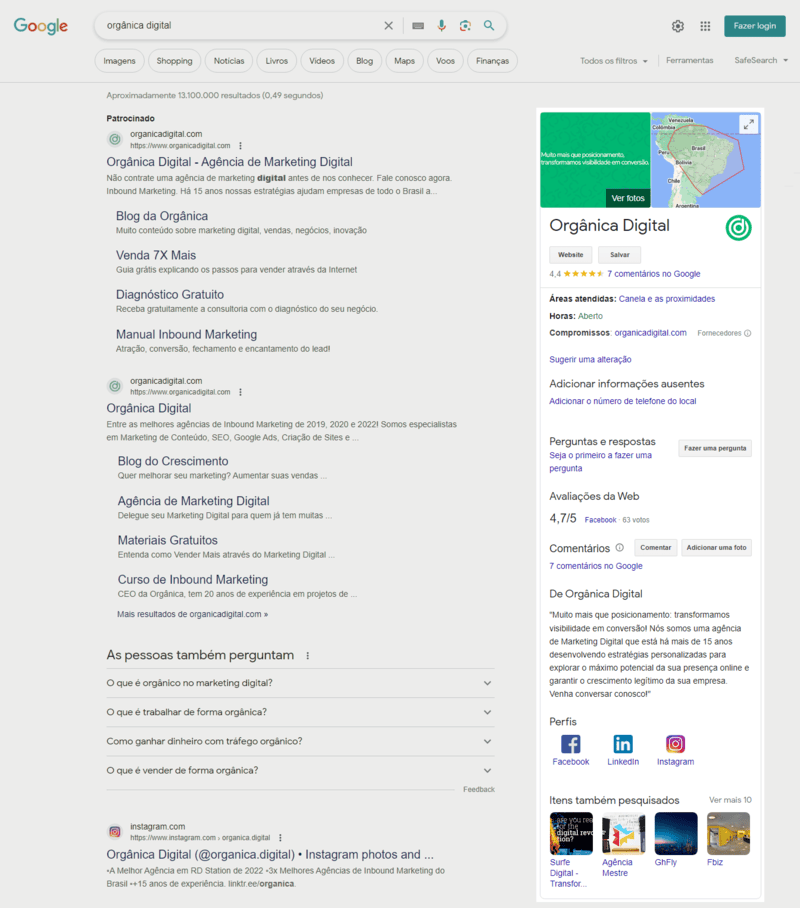The height and width of the screenshot is (908, 800).
Task: Open the LinkedIn icon under Perfis
Action: click(622, 744)
